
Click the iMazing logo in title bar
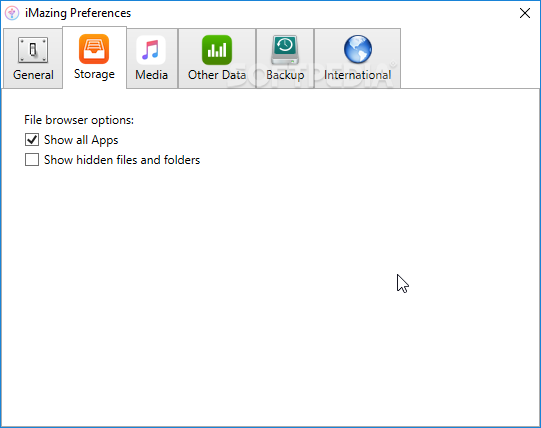click(12, 13)
